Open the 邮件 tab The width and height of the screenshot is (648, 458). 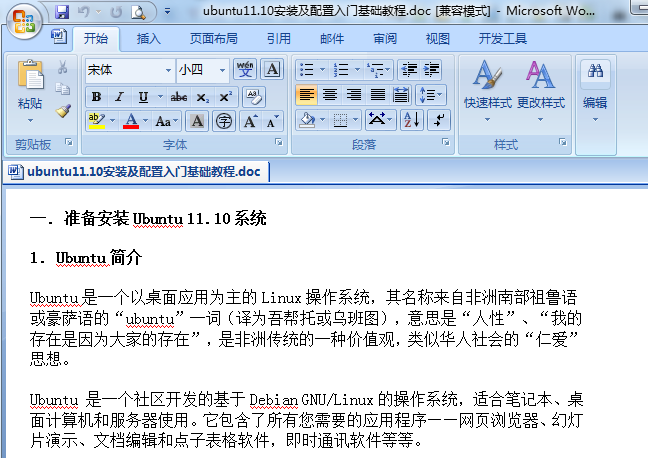click(x=332, y=38)
